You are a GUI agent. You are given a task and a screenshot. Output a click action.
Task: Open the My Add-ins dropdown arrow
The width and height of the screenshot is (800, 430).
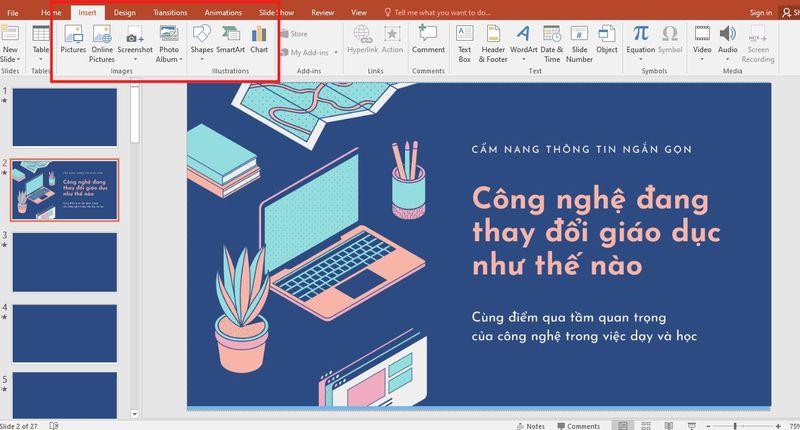[x=336, y=53]
